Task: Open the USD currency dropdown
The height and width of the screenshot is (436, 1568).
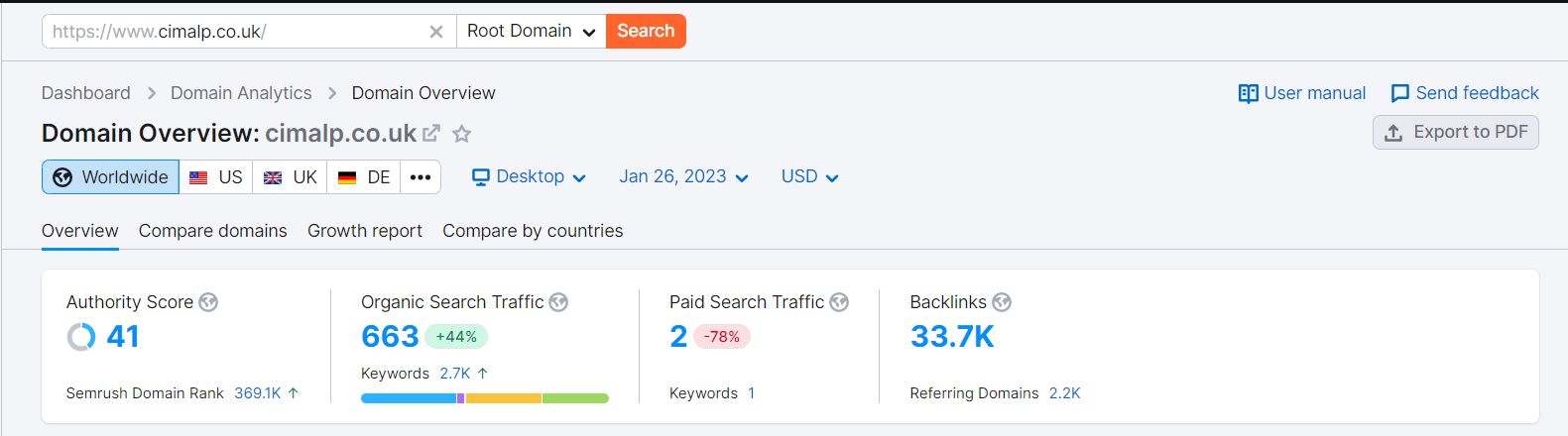Action: coord(809,176)
